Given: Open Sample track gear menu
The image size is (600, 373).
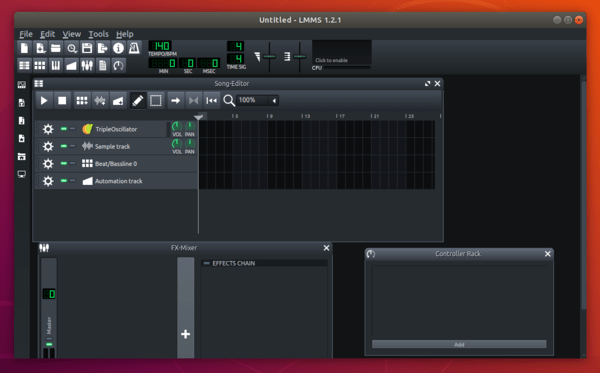Looking at the screenshot, I should [48, 146].
